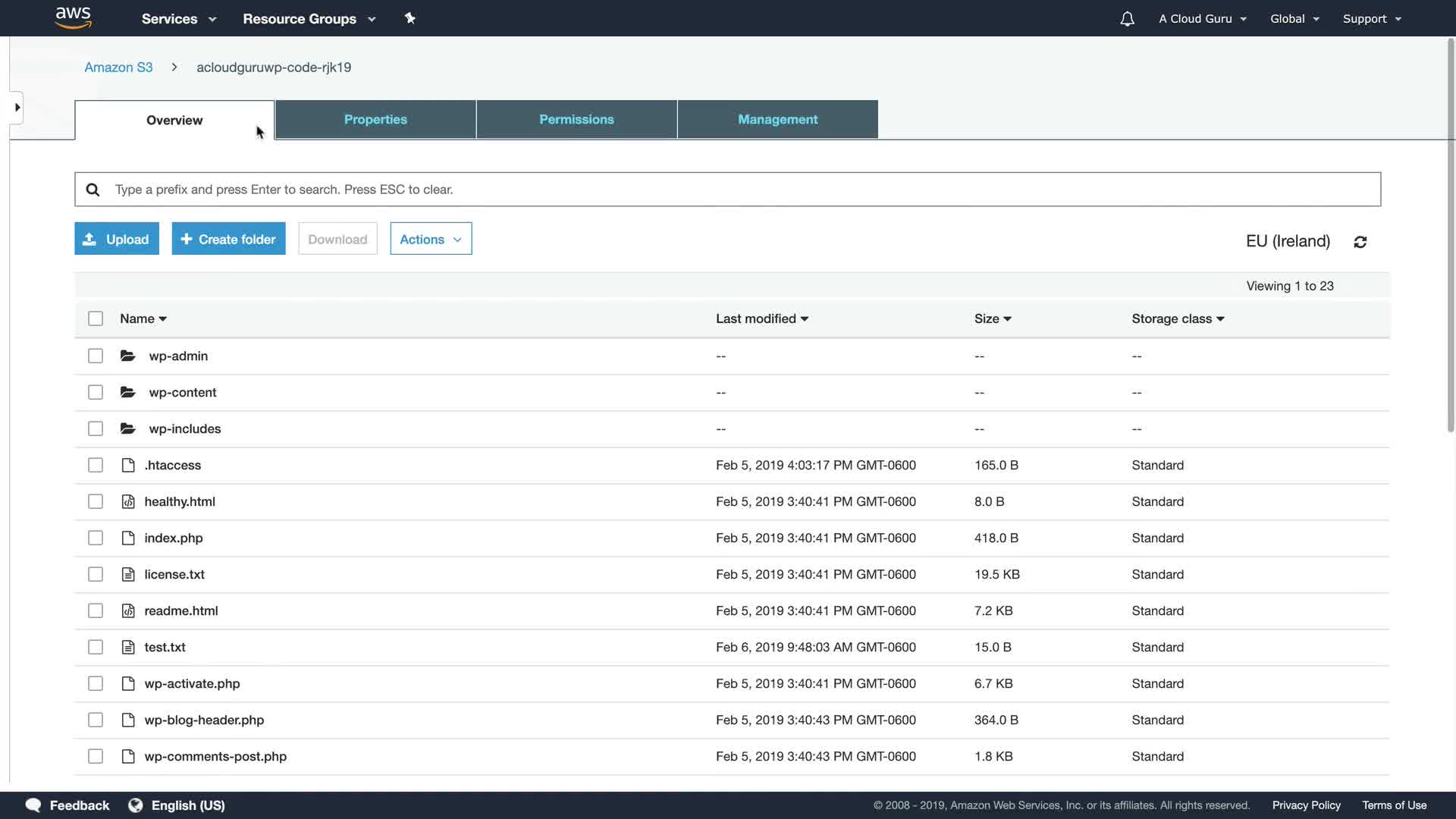1456x819 pixels.
Task: Select the wp-content row checkbox
Action: click(96, 392)
